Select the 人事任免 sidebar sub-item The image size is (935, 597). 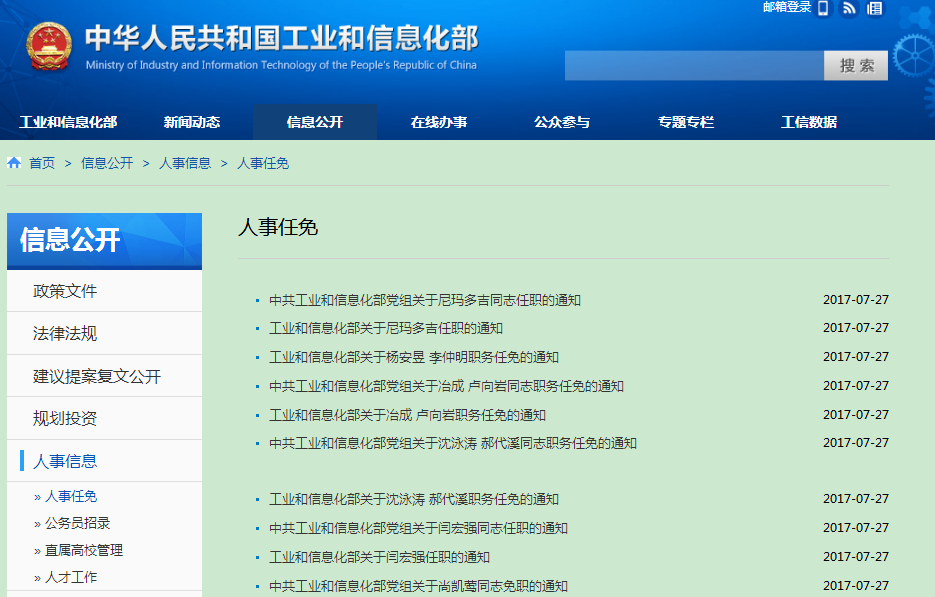point(71,496)
